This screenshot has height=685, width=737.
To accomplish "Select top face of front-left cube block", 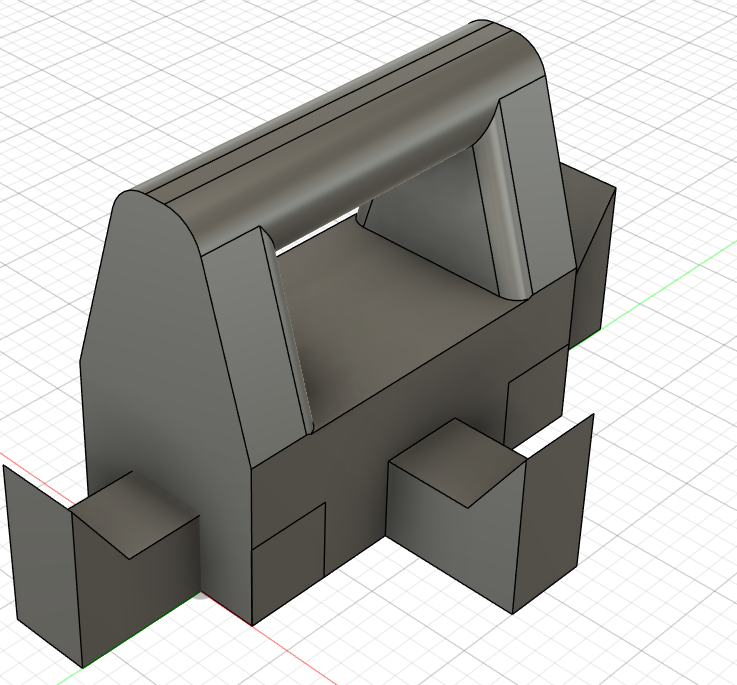I will 134,515.
